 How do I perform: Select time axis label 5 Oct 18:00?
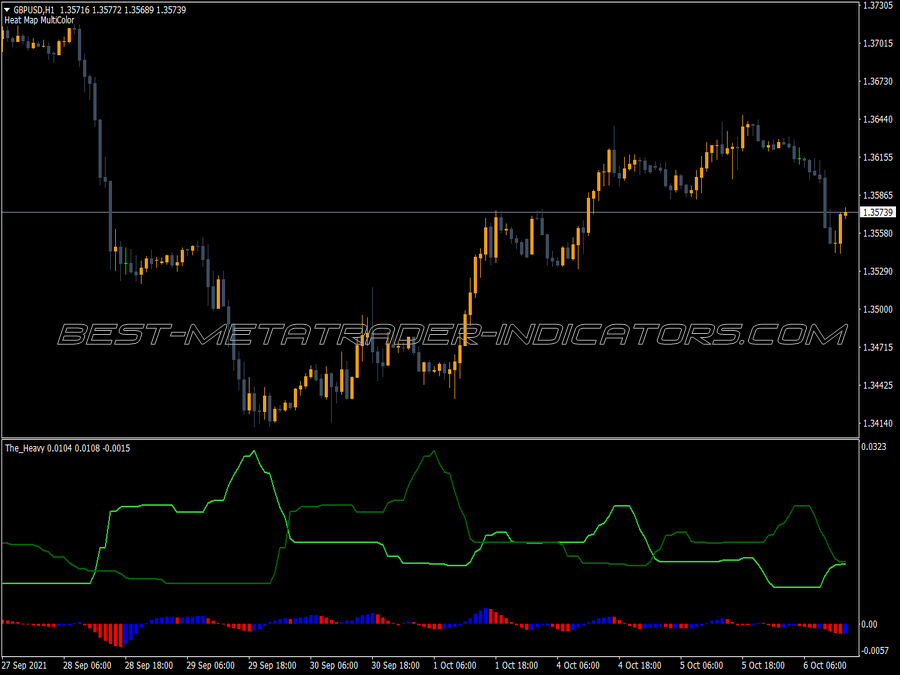coord(763,665)
